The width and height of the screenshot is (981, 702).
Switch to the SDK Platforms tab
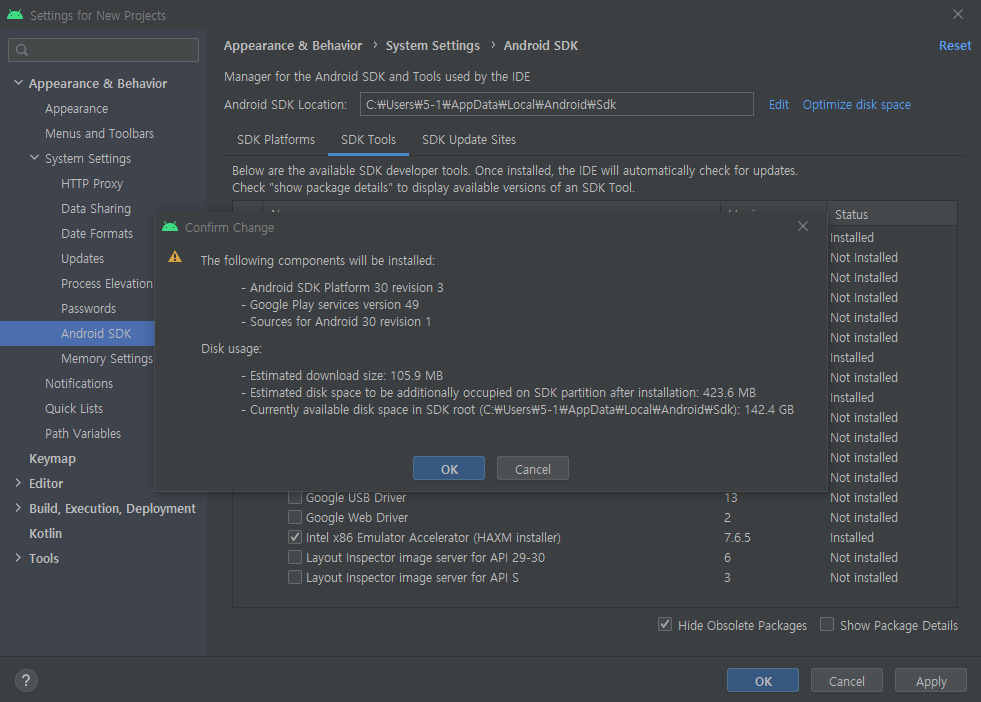tap(276, 140)
